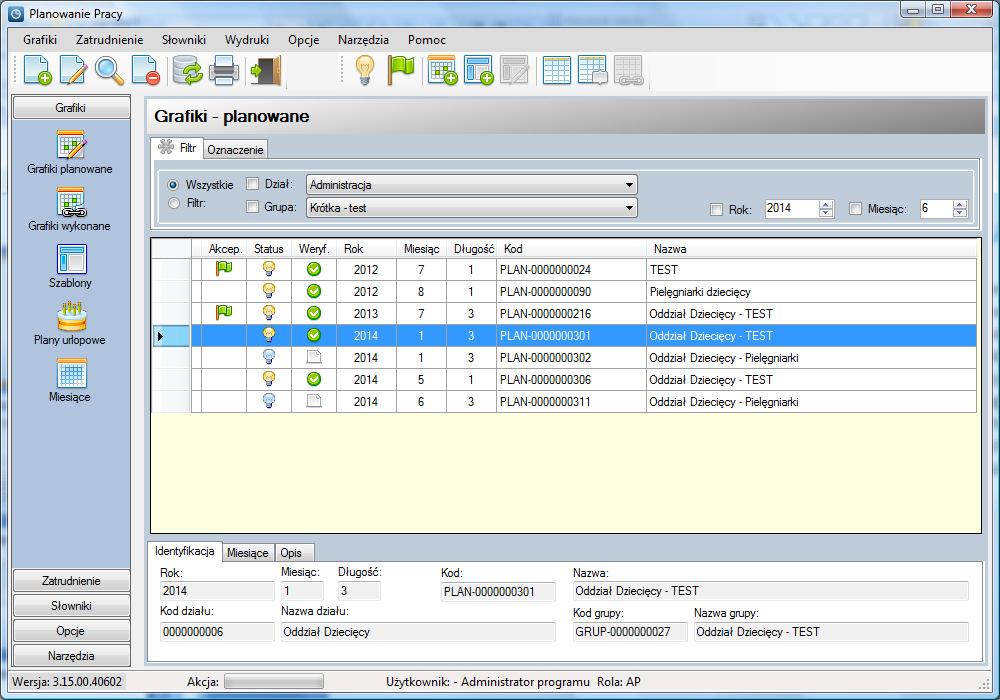Image resolution: width=1000 pixels, height=700 pixels.
Task: Open the Grupa dropdown showing Krótka - test
Action: pyautogui.click(x=471, y=208)
